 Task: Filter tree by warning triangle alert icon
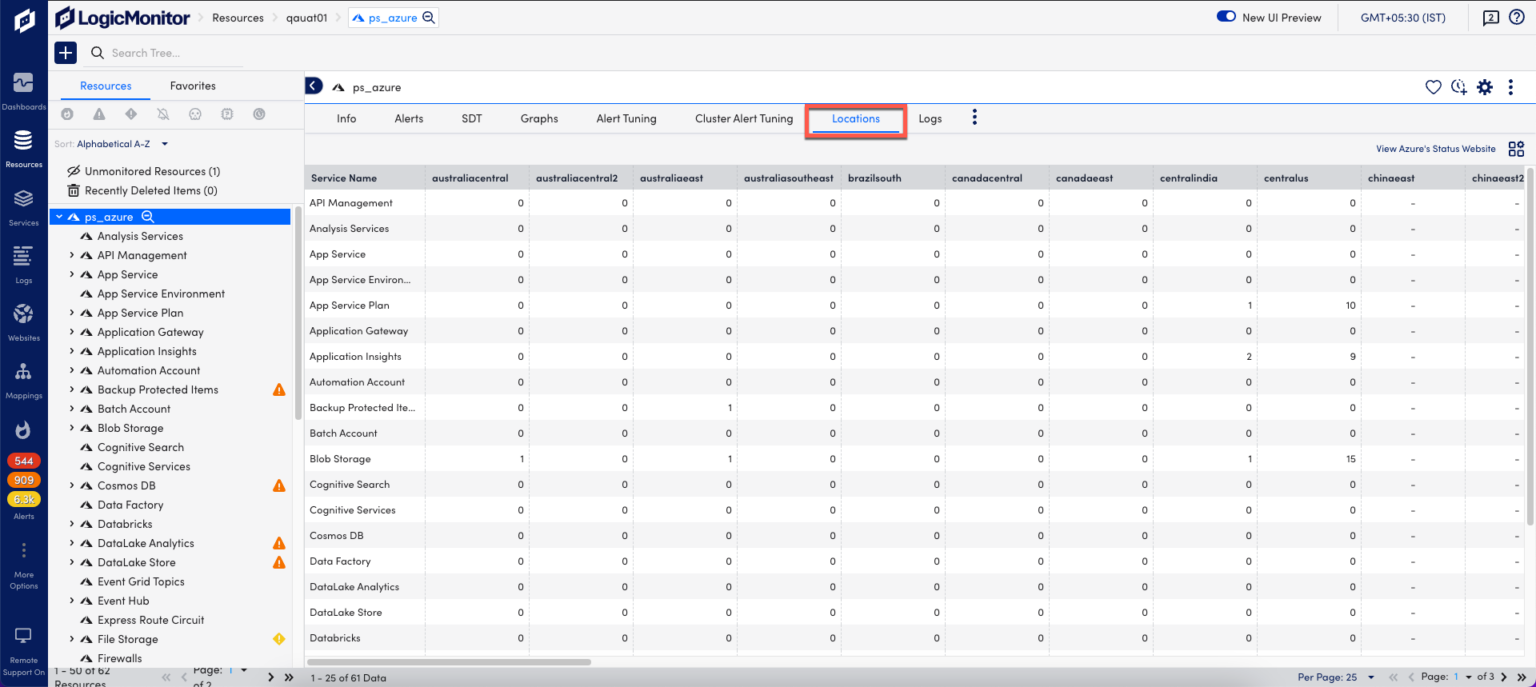point(99,114)
